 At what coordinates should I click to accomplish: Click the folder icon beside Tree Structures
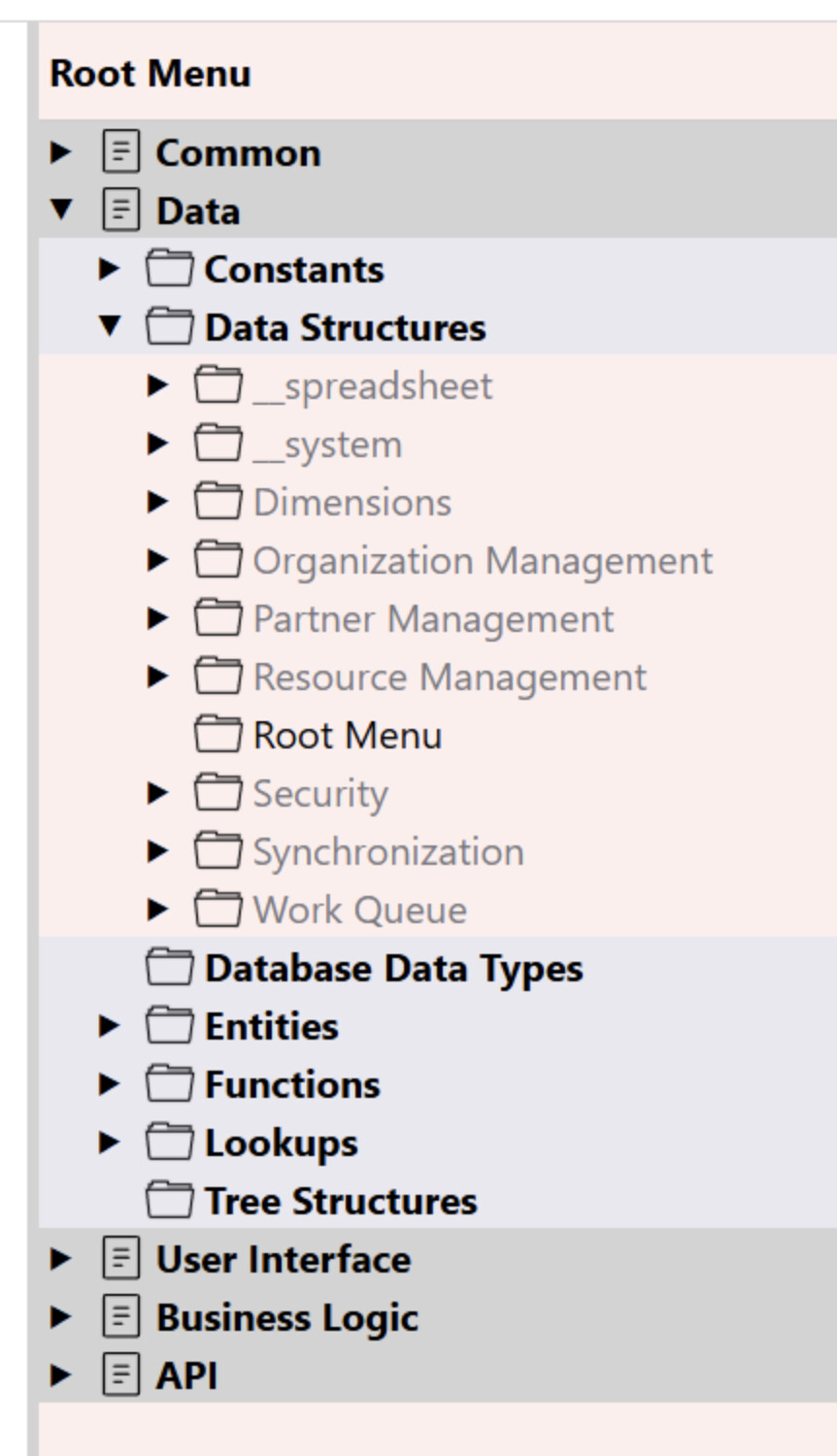click(x=170, y=1201)
